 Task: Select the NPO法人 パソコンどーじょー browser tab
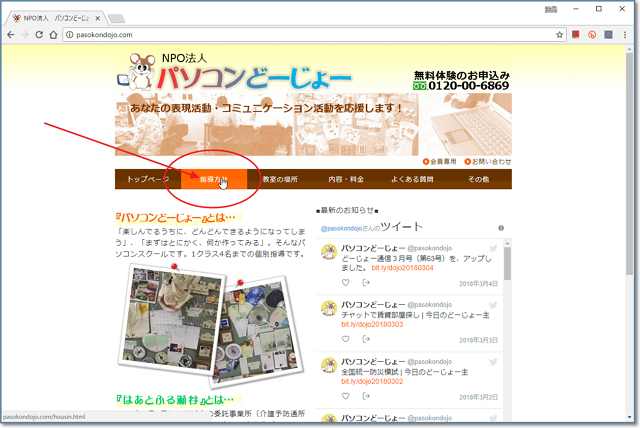pos(55,18)
